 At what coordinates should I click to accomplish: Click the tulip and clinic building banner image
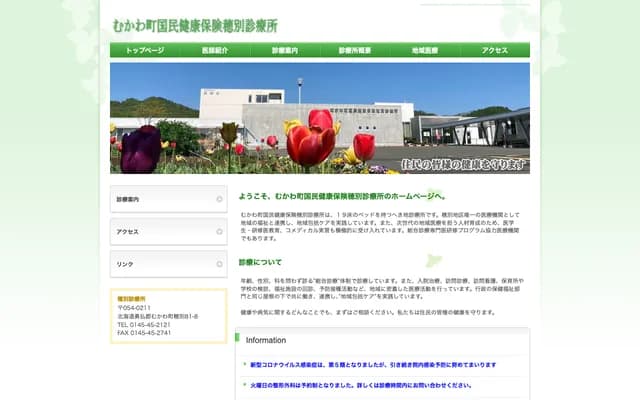(320, 118)
